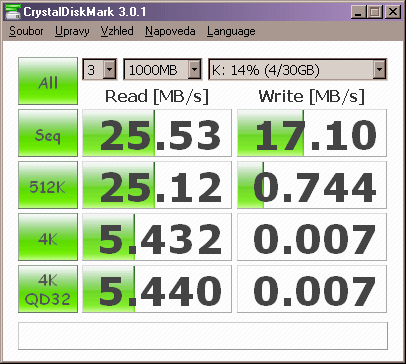Open the Napoveda menu
Image resolution: width=406 pixels, height=364 pixels.
[170, 31]
